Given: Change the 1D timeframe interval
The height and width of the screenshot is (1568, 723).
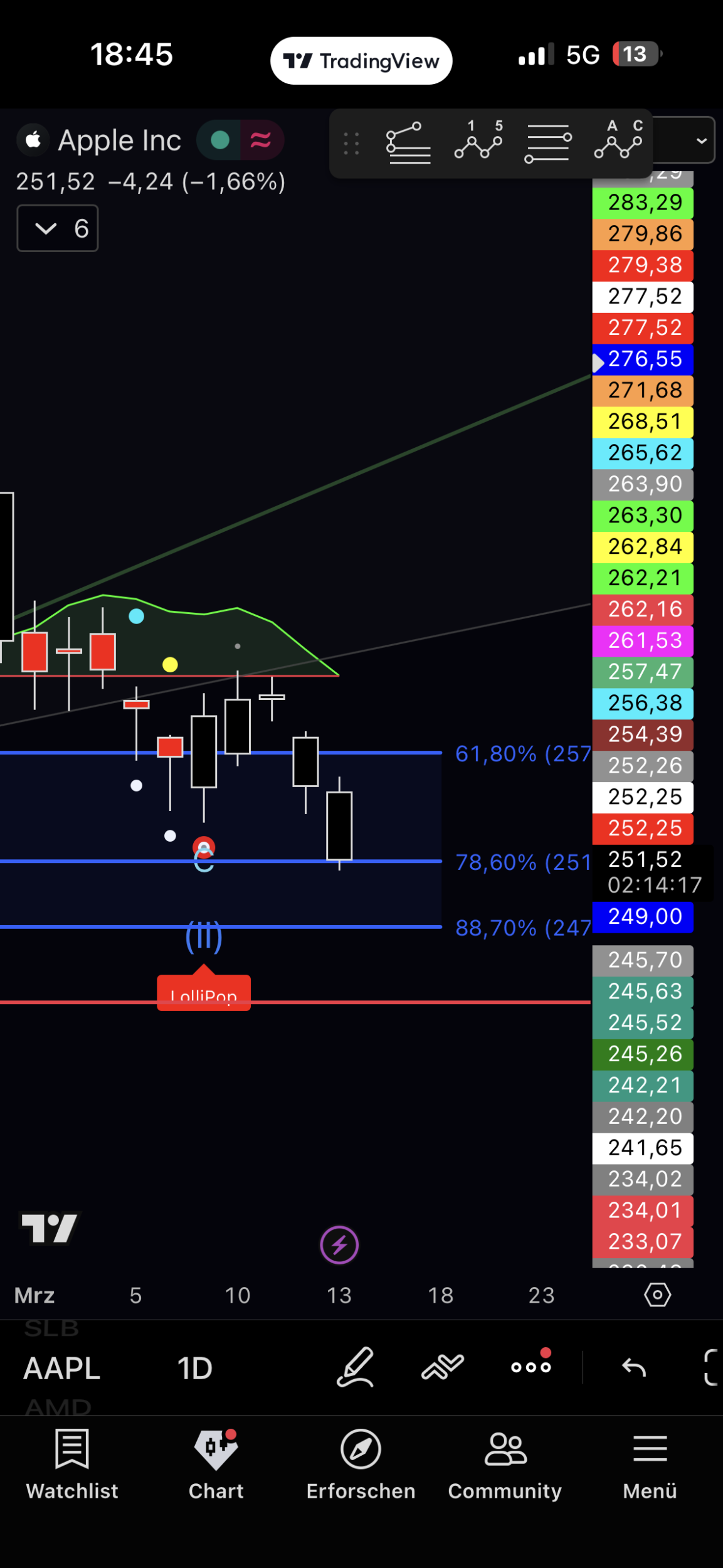Looking at the screenshot, I should pyautogui.click(x=194, y=1368).
